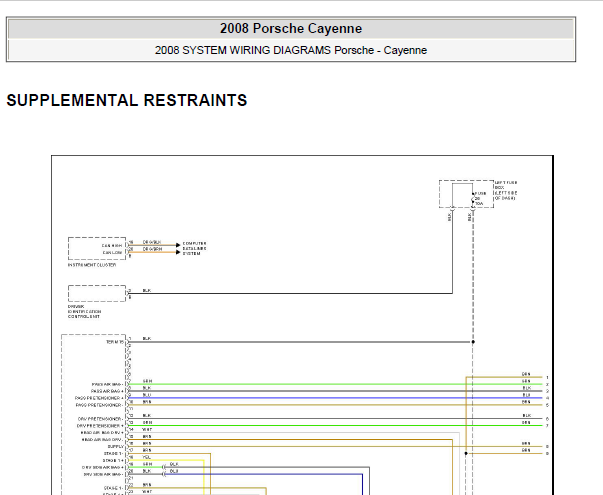Click off-page connector number 7 on right edge
The width and height of the screenshot is (603, 495).
[547, 426]
